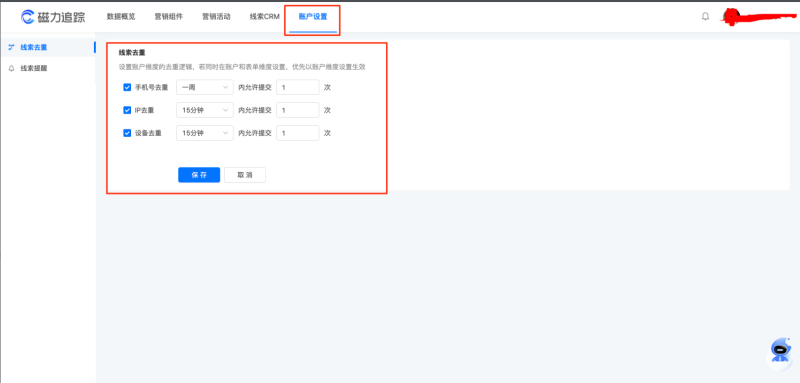This screenshot has height=383, width=800.
Task: Click the 线索提醒 bell sidebar icon
Action: (11, 68)
